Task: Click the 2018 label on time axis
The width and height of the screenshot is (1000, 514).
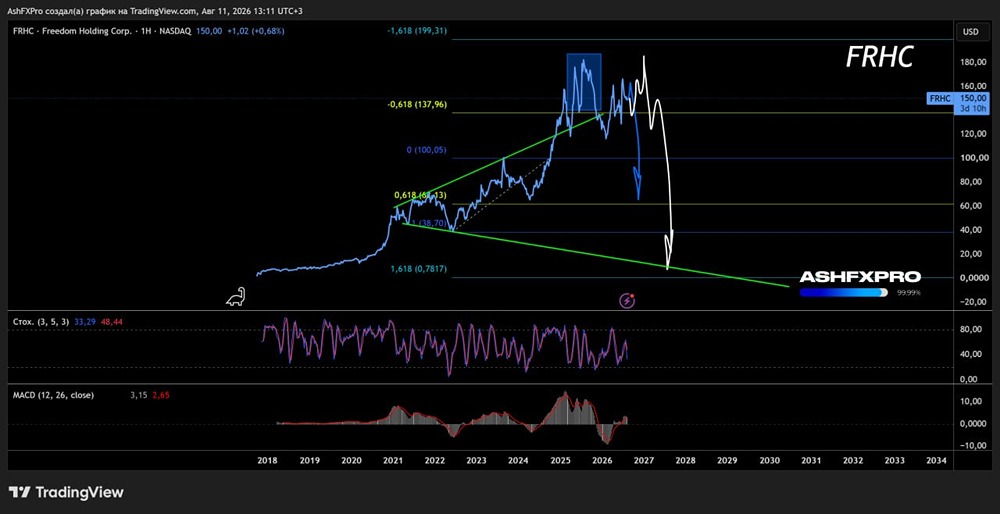Action: pos(267,460)
